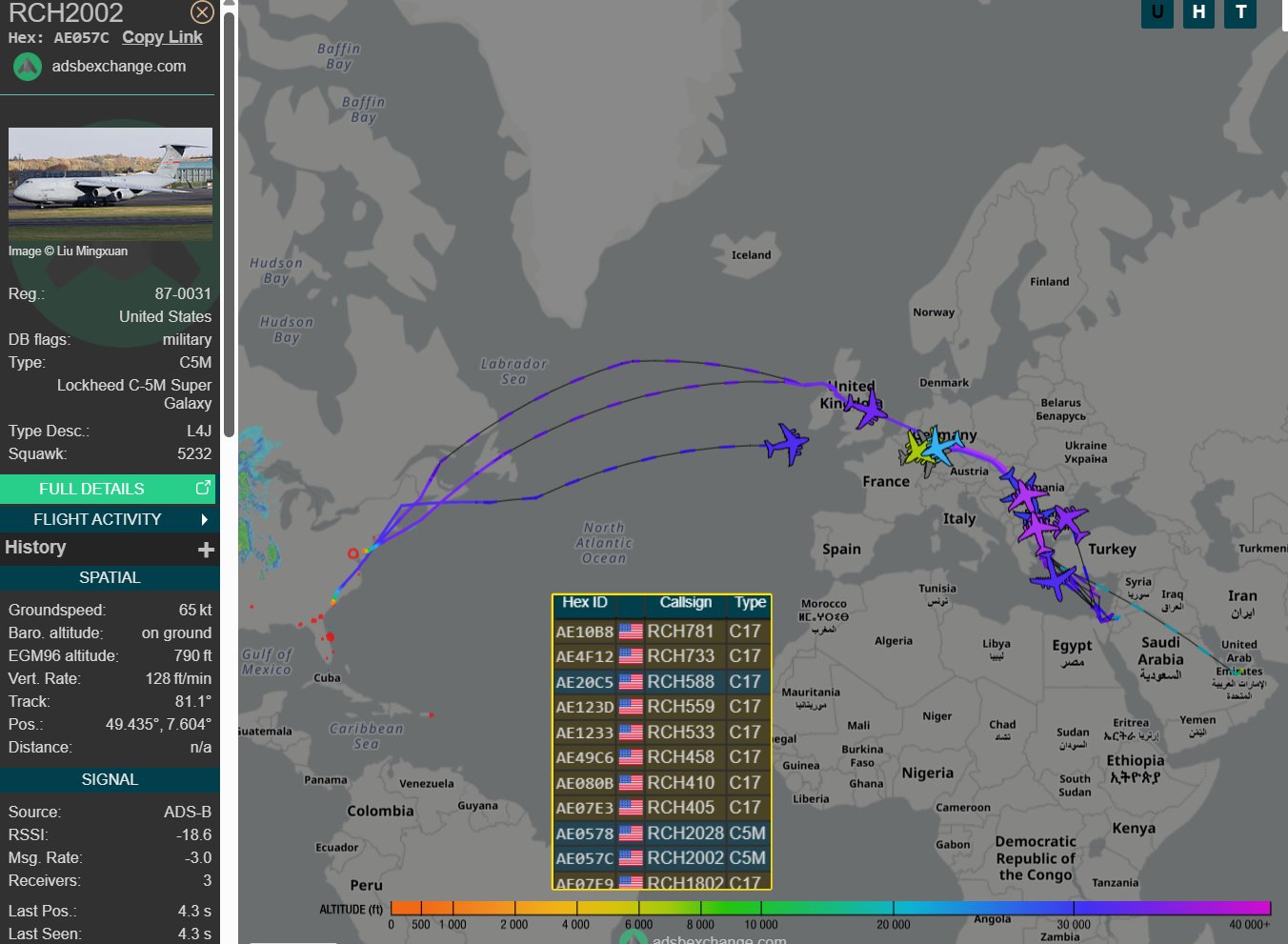This screenshot has width=1288, height=944.
Task: Click the Copy Link link
Action: pyautogui.click(x=162, y=37)
